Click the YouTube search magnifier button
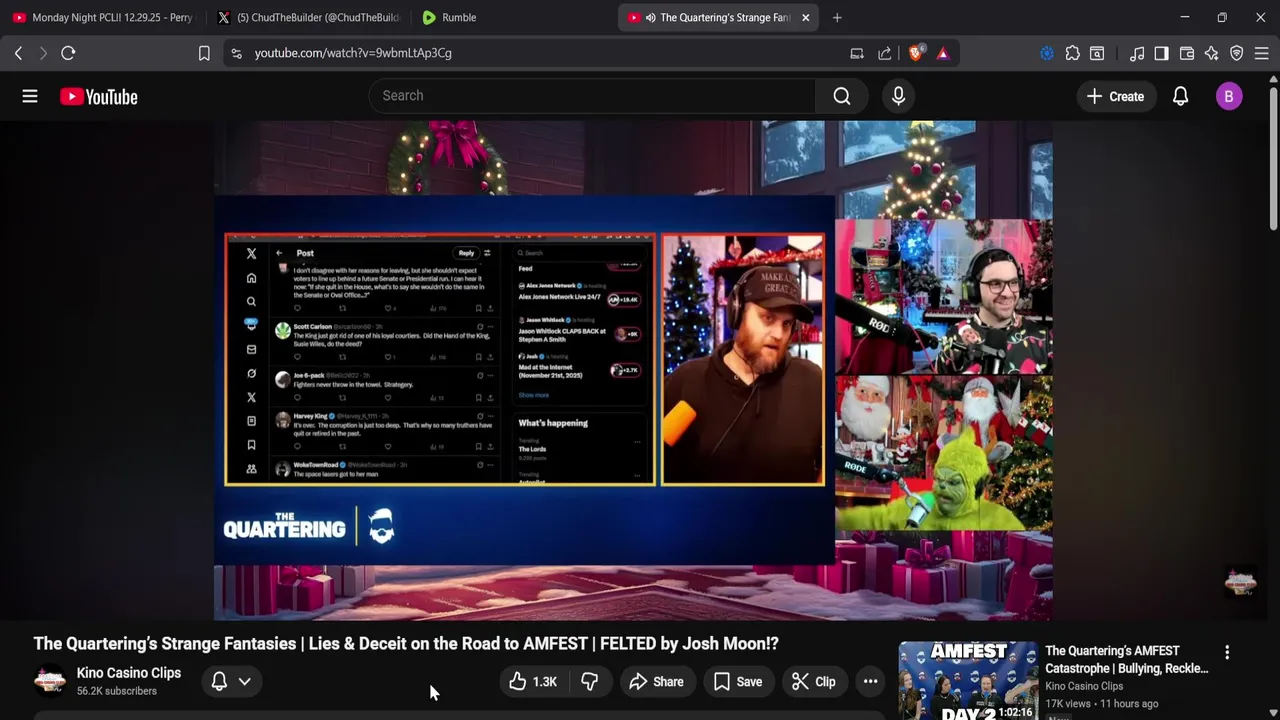Viewport: 1280px width, 720px height. (842, 96)
